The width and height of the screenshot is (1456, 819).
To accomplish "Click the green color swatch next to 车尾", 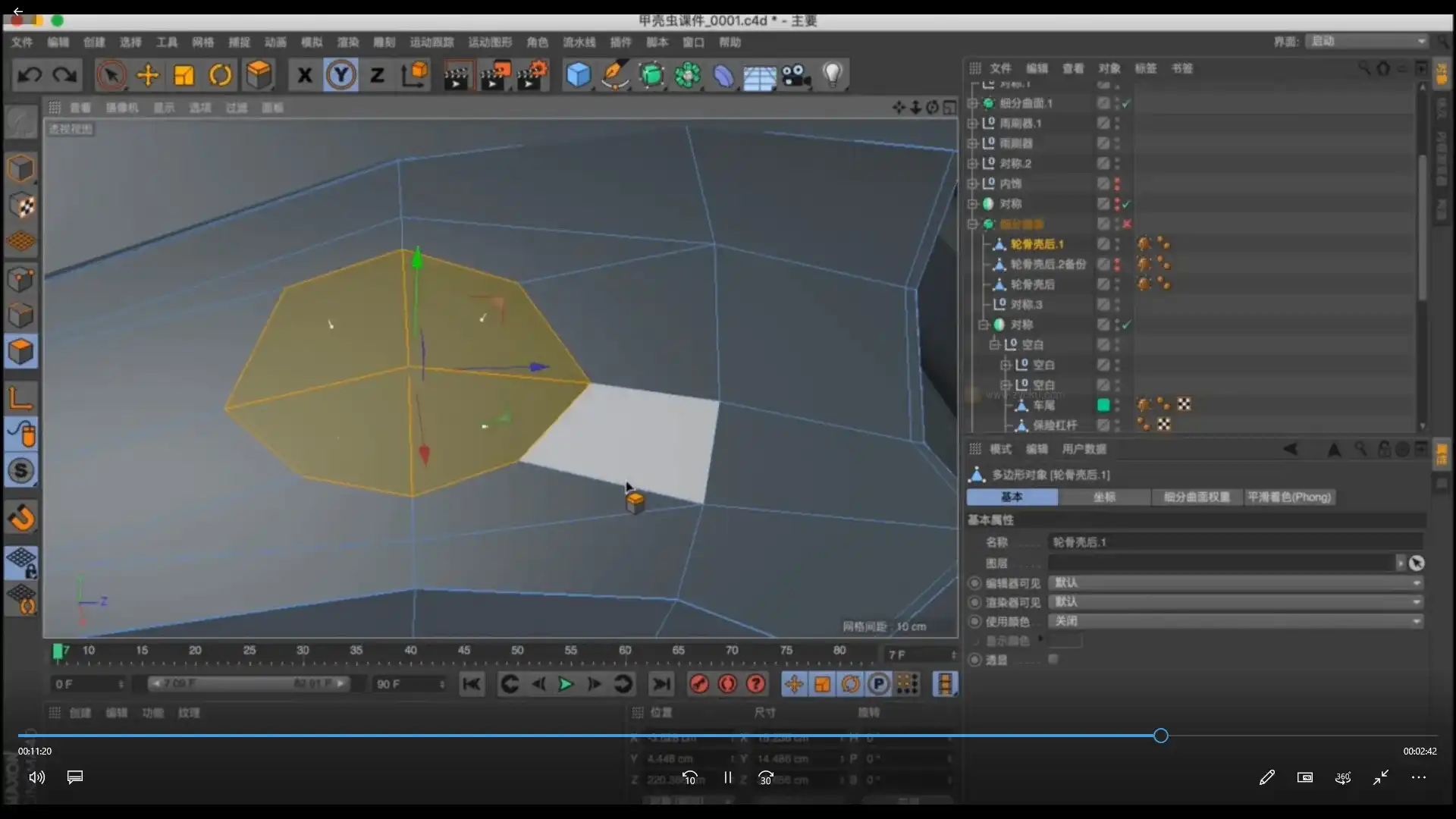I will coord(1104,406).
